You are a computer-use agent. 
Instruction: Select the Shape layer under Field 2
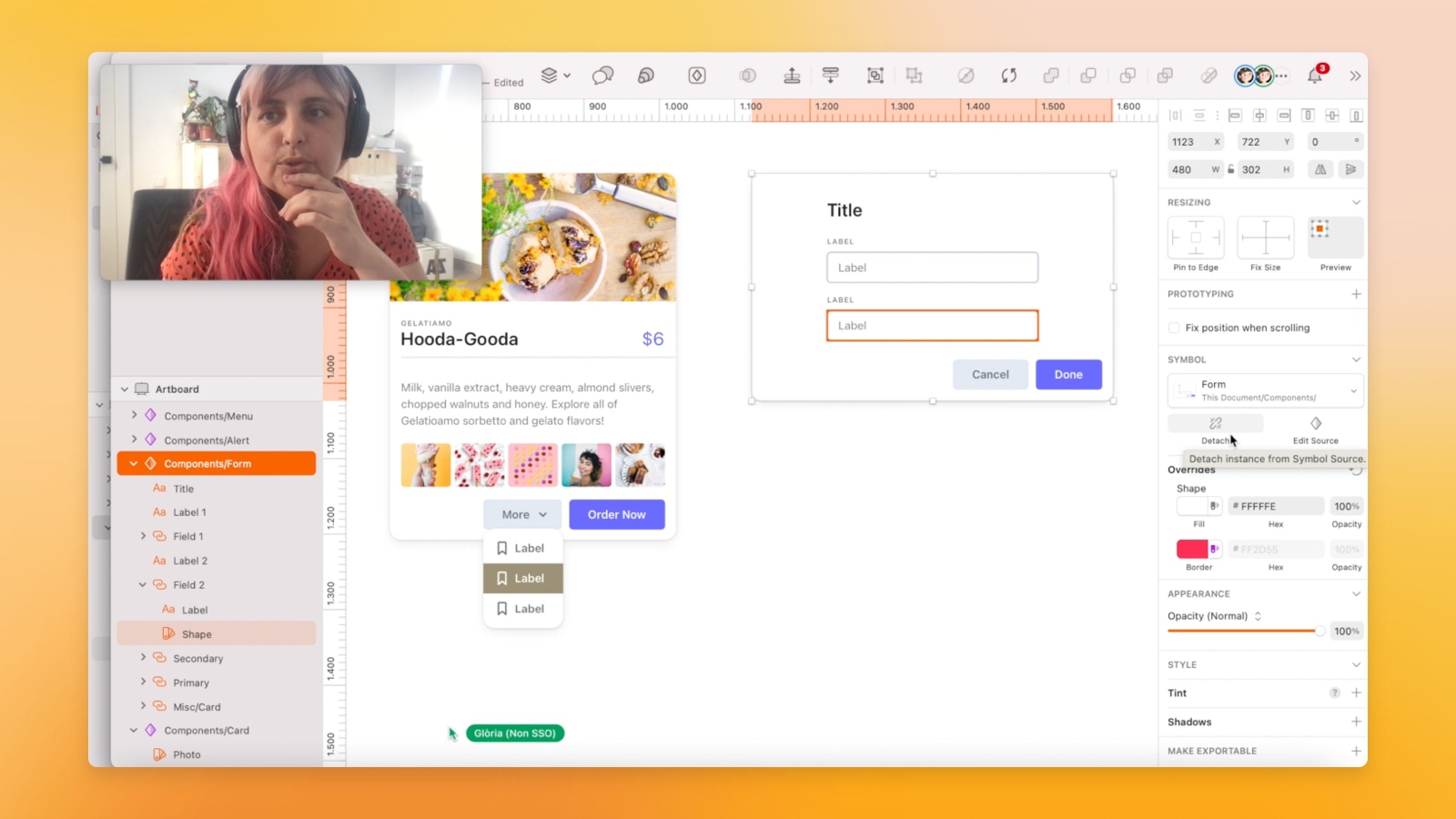tap(217, 634)
